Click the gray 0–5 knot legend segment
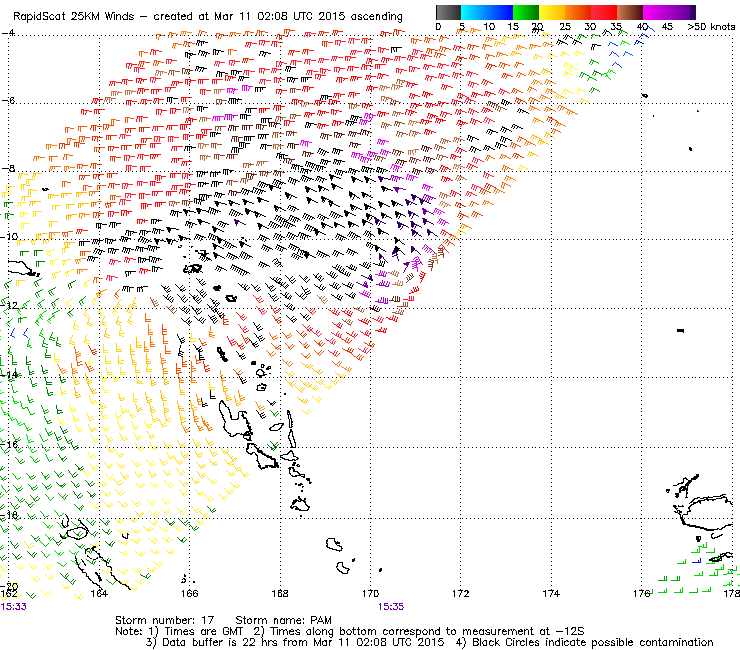The width and height of the screenshot is (740, 650). pyautogui.click(x=448, y=12)
